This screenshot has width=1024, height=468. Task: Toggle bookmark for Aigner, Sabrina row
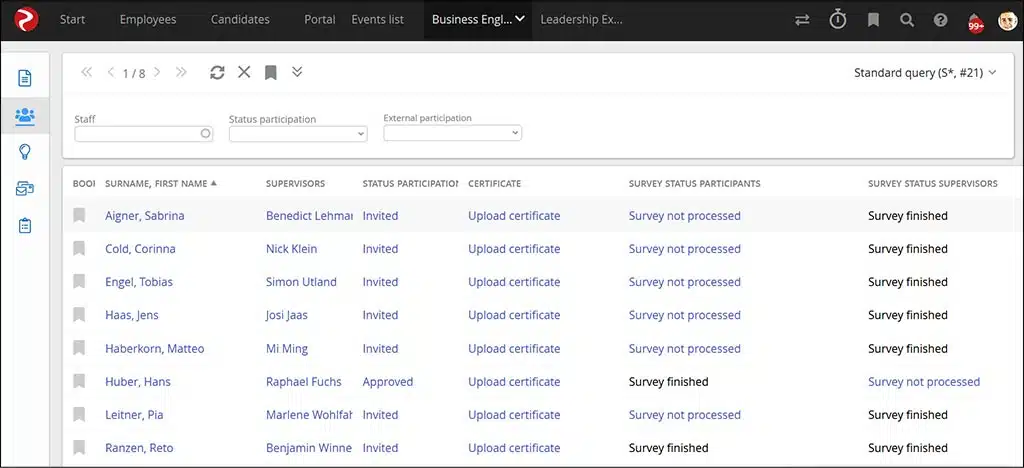[x=79, y=216]
